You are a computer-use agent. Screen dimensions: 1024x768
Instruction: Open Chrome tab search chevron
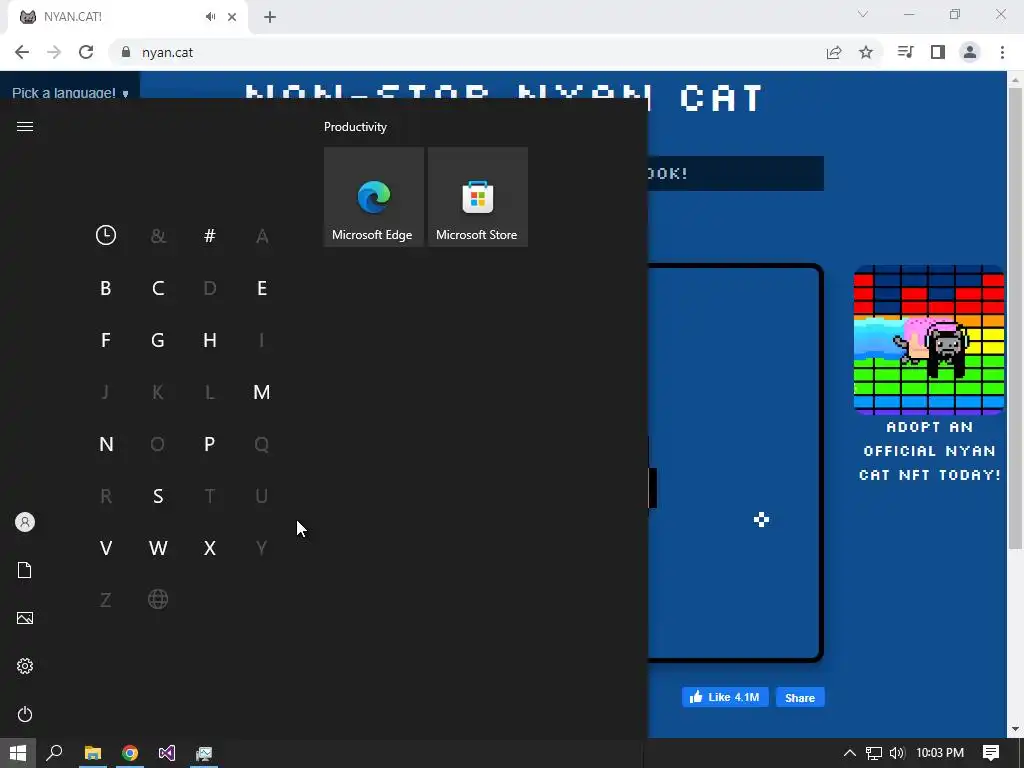pos(863,14)
